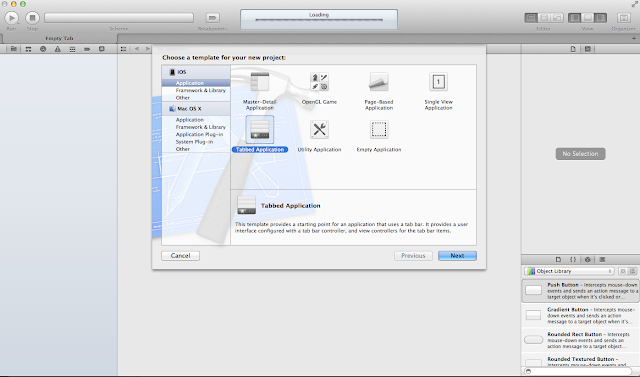Screen dimensions: 640x377
Task: Go forward with the jump bar arrow
Action: tap(147, 49)
